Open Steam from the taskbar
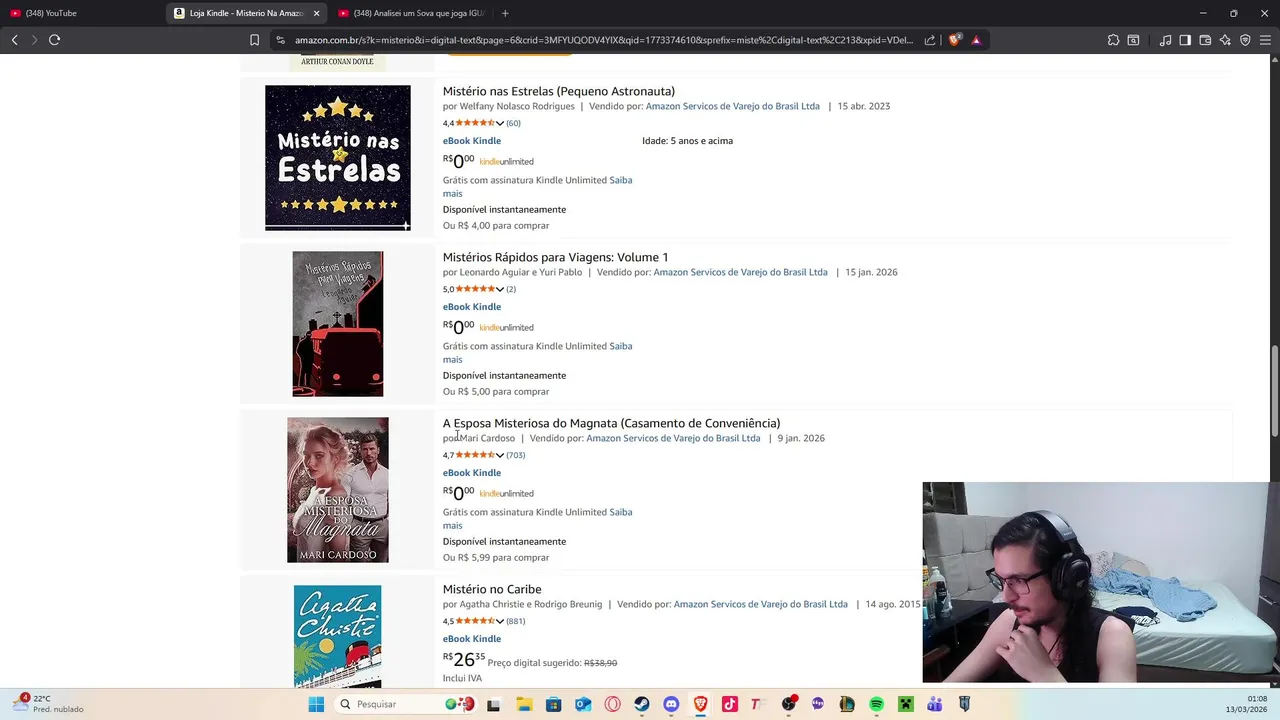 click(642, 704)
